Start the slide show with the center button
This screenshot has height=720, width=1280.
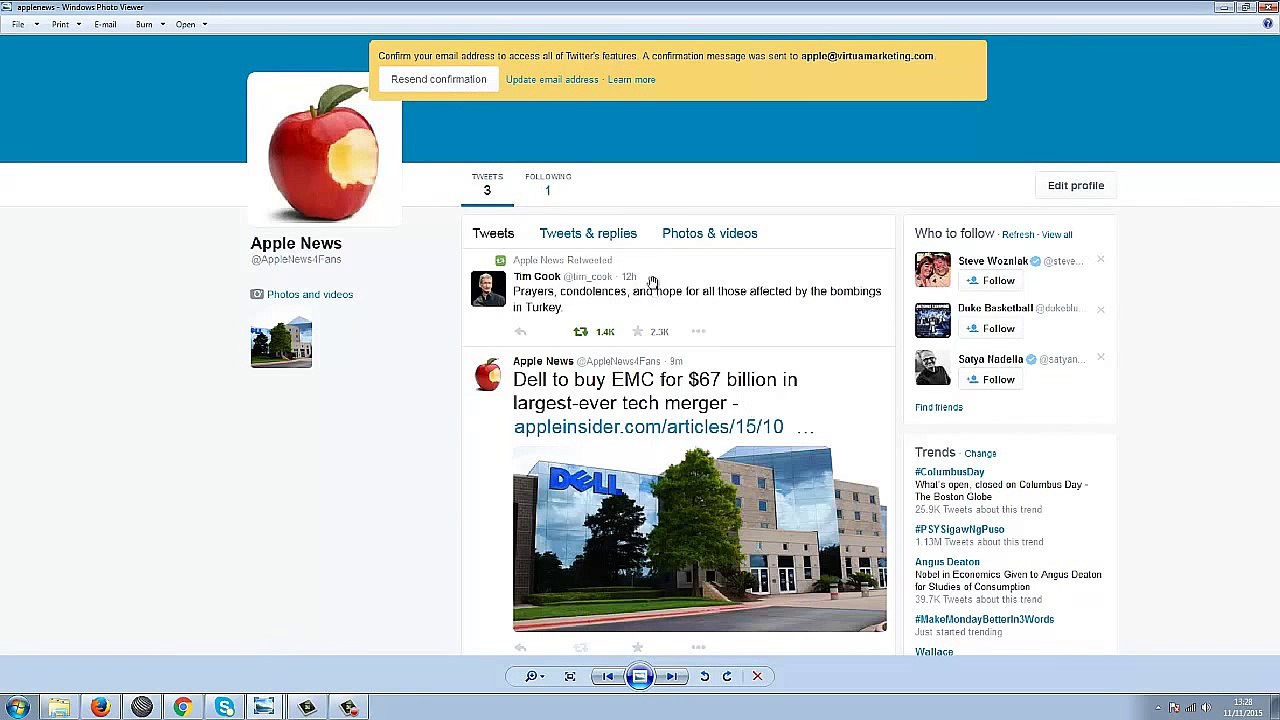tap(639, 677)
